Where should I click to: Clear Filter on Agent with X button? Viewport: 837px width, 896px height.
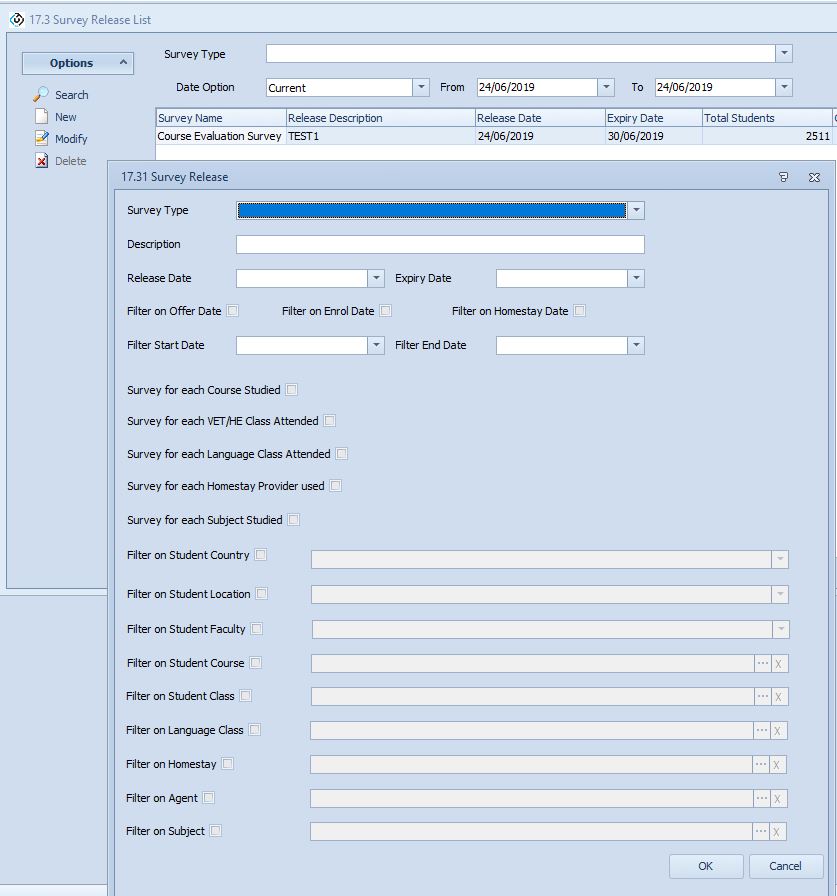(779, 798)
